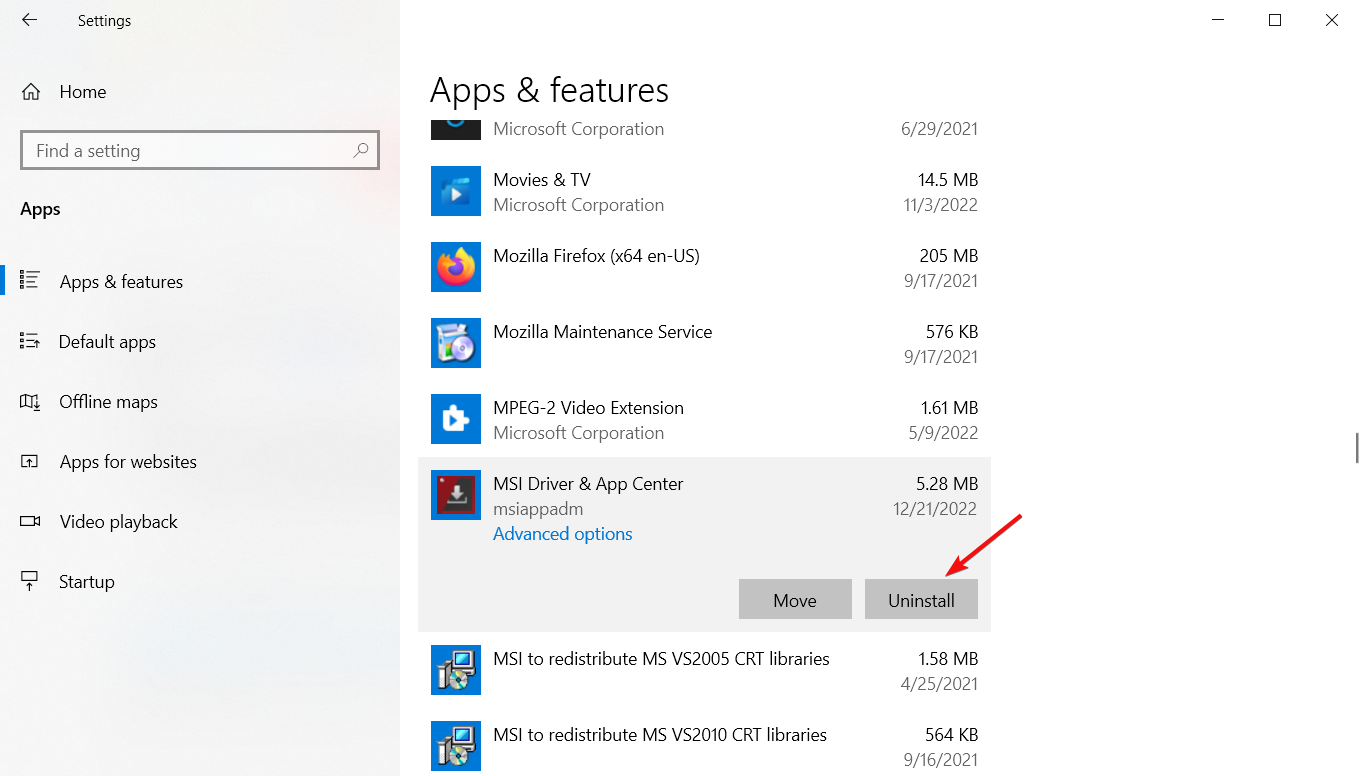Click the 6/29/2021 date text
The width and height of the screenshot is (1361, 776).
[x=939, y=129]
